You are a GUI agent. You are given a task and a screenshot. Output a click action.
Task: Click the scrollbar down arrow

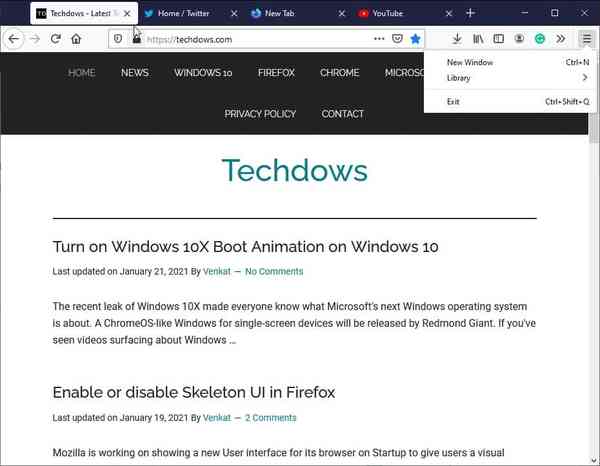pos(594,460)
